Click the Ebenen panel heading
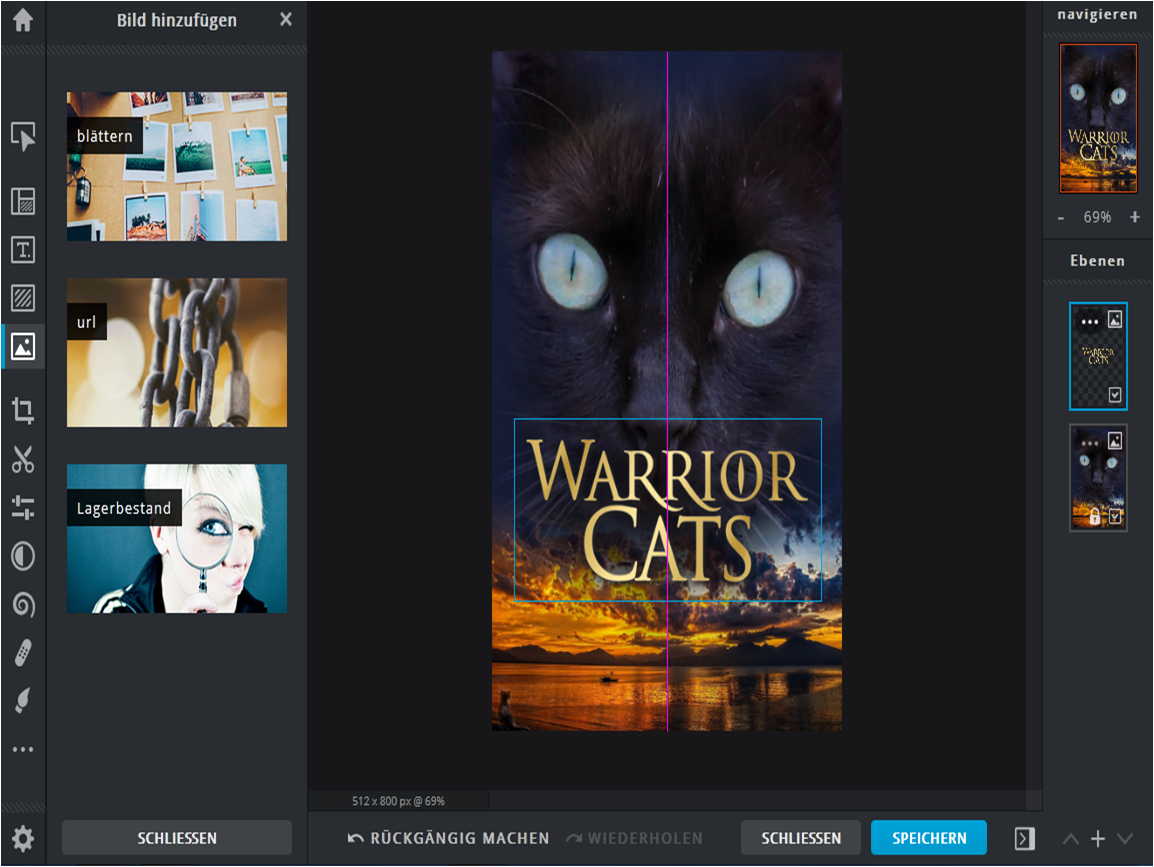This screenshot has height=867, width=1154. tap(1097, 261)
